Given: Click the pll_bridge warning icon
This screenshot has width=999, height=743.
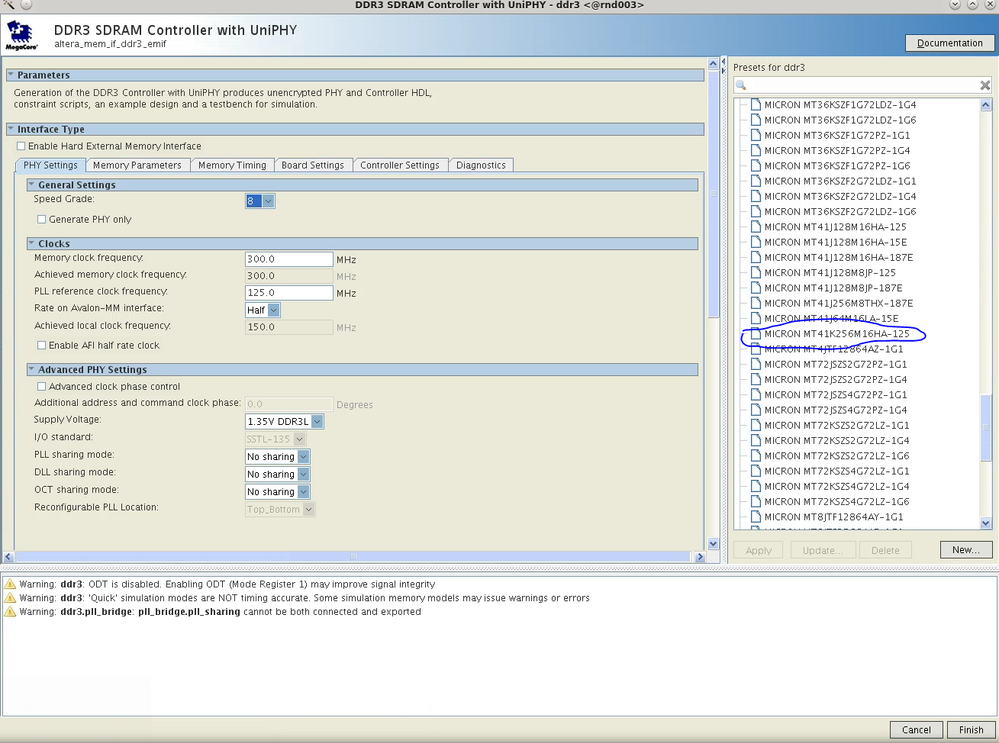Looking at the screenshot, I should [9, 611].
